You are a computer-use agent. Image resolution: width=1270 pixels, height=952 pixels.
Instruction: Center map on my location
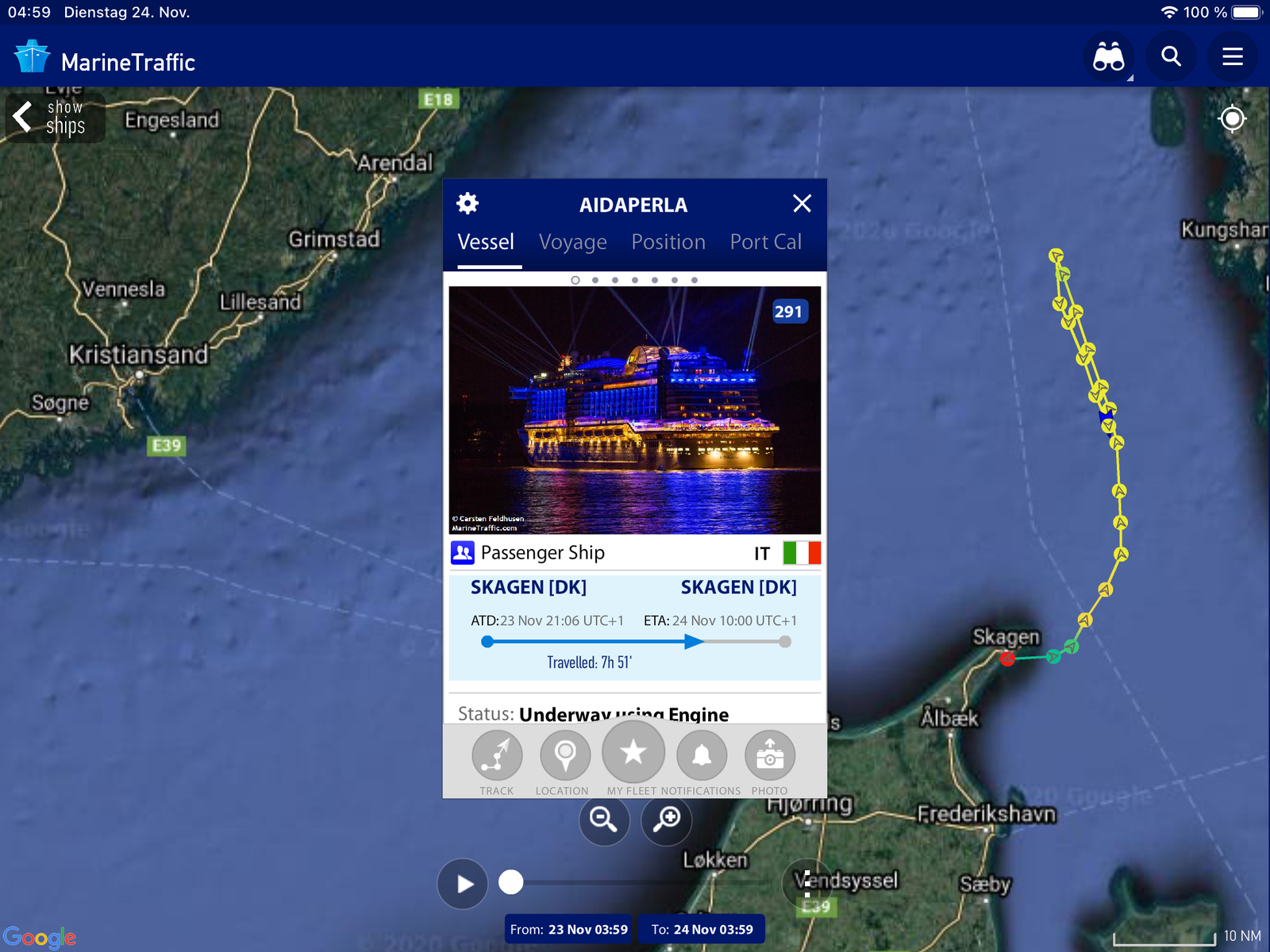click(1232, 119)
